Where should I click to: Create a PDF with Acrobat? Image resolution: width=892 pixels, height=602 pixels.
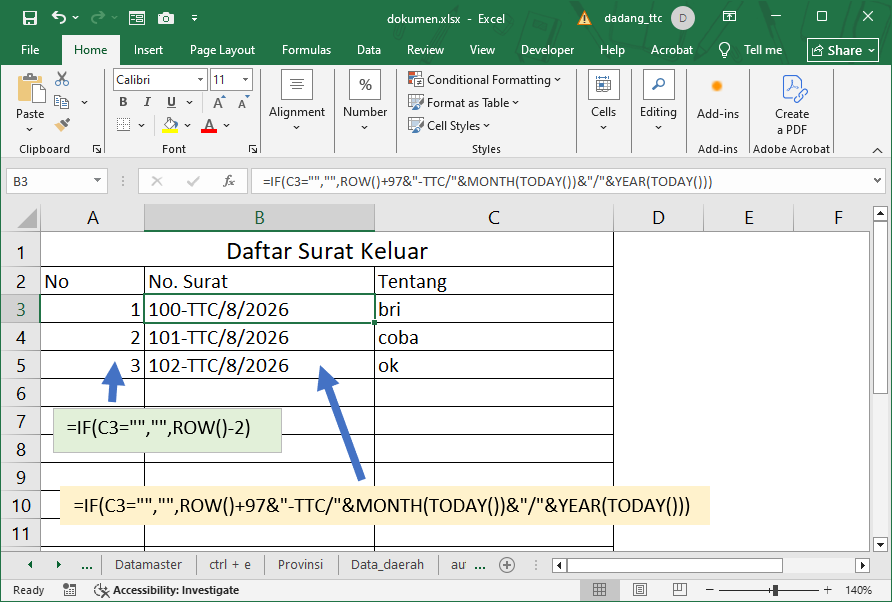[791, 105]
